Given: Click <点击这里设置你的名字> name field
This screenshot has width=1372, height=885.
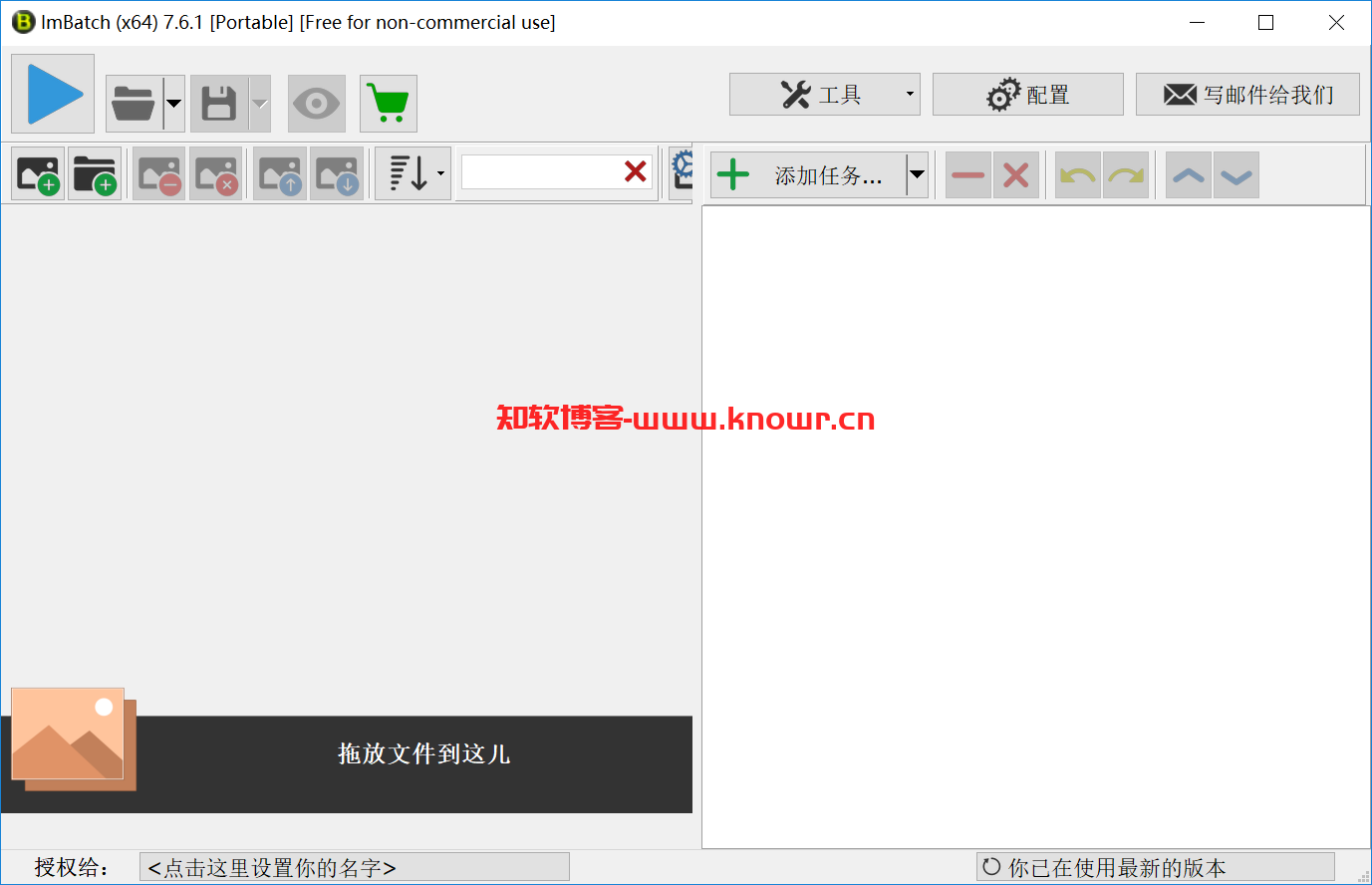Looking at the screenshot, I should click(355, 867).
